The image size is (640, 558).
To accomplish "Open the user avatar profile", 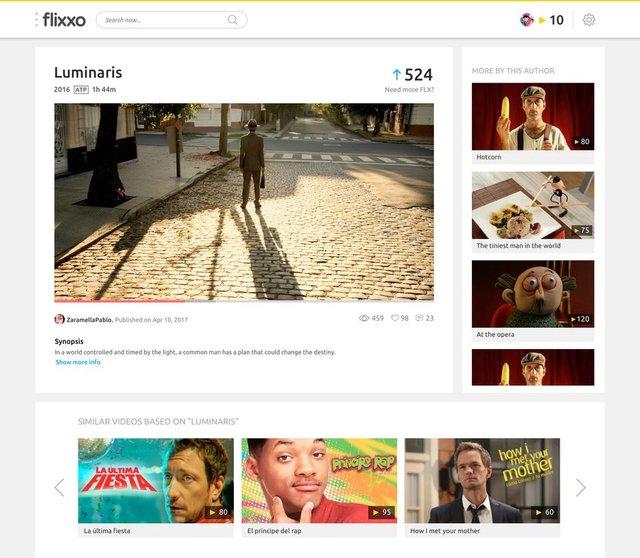I will coord(527,20).
